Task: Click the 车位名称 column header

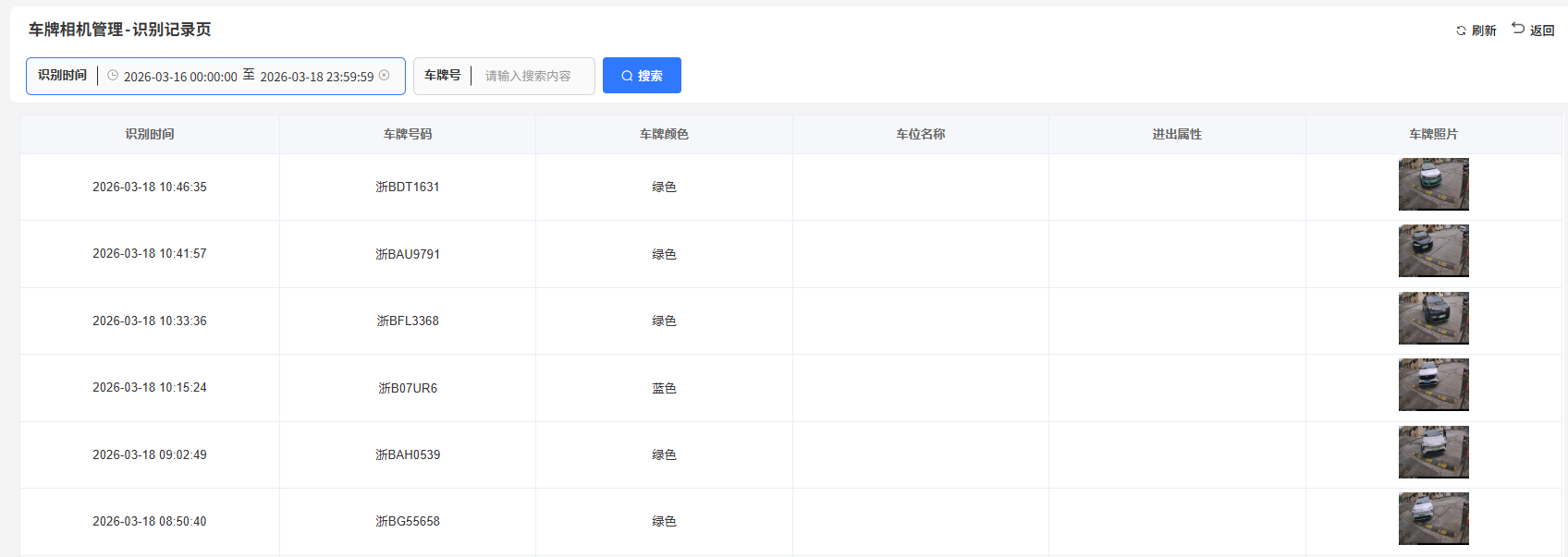Action: click(x=921, y=134)
